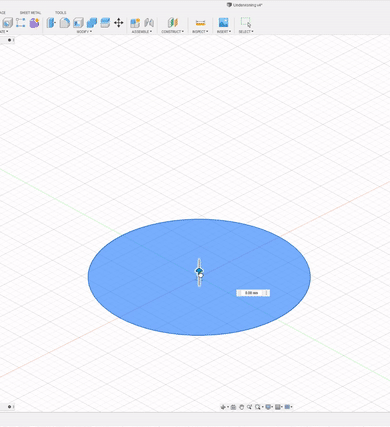
Task: Open the SELECT dropdown menu
Action: (246, 32)
